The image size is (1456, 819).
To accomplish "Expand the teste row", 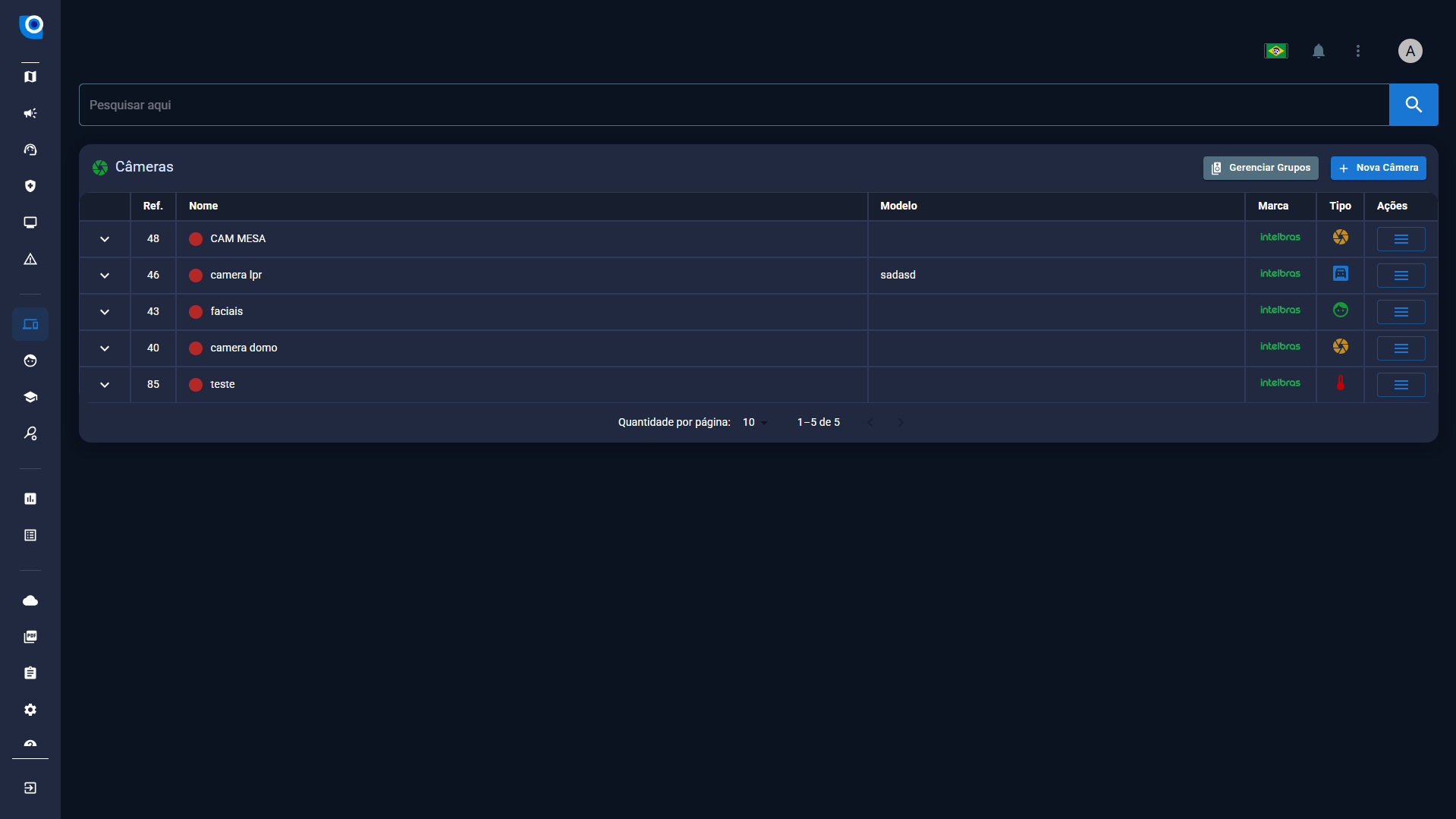I will 105,385.
